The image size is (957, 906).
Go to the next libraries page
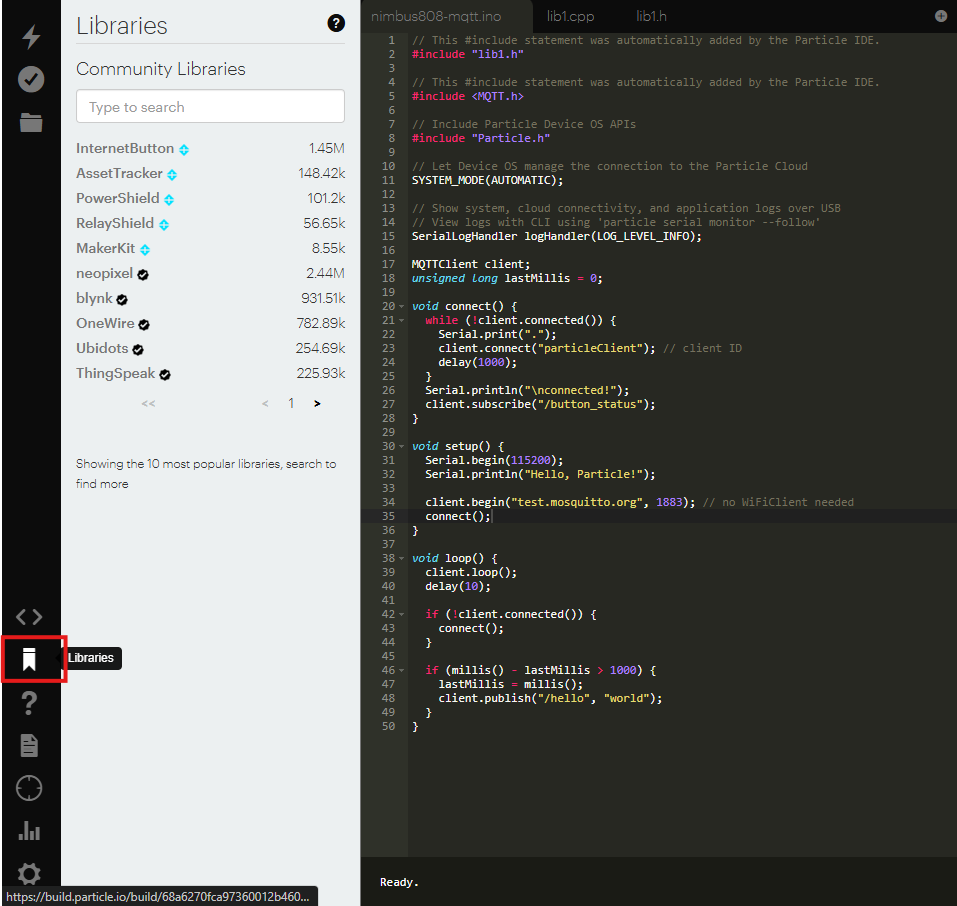coord(317,404)
